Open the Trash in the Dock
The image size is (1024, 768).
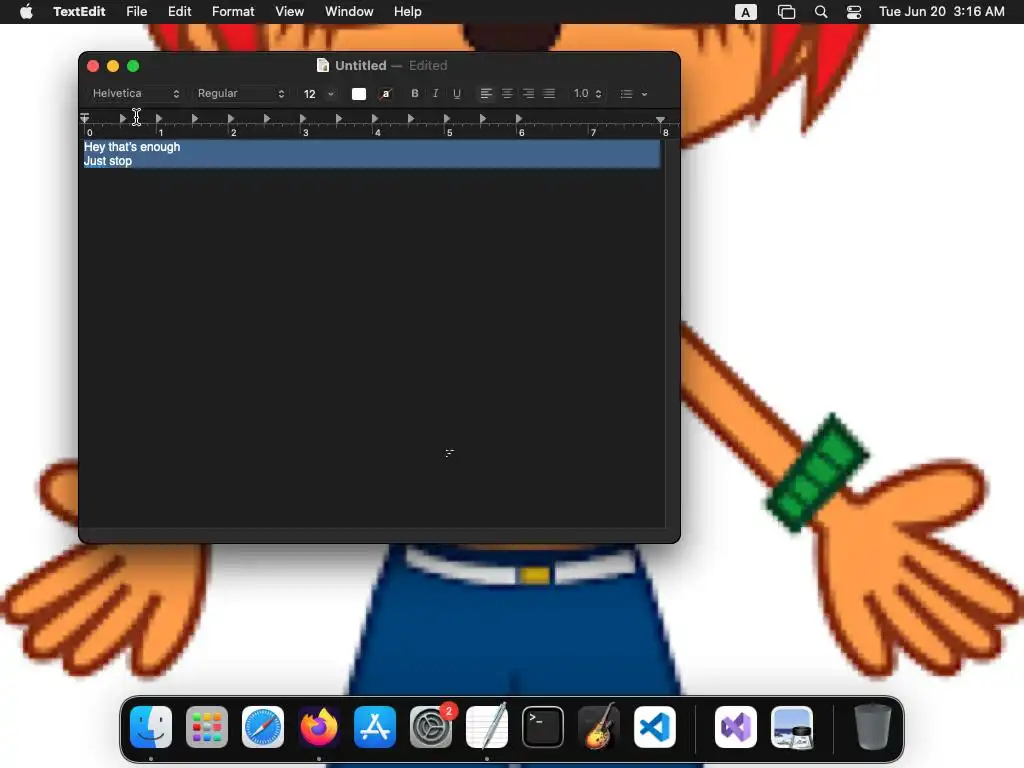[x=872, y=727]
